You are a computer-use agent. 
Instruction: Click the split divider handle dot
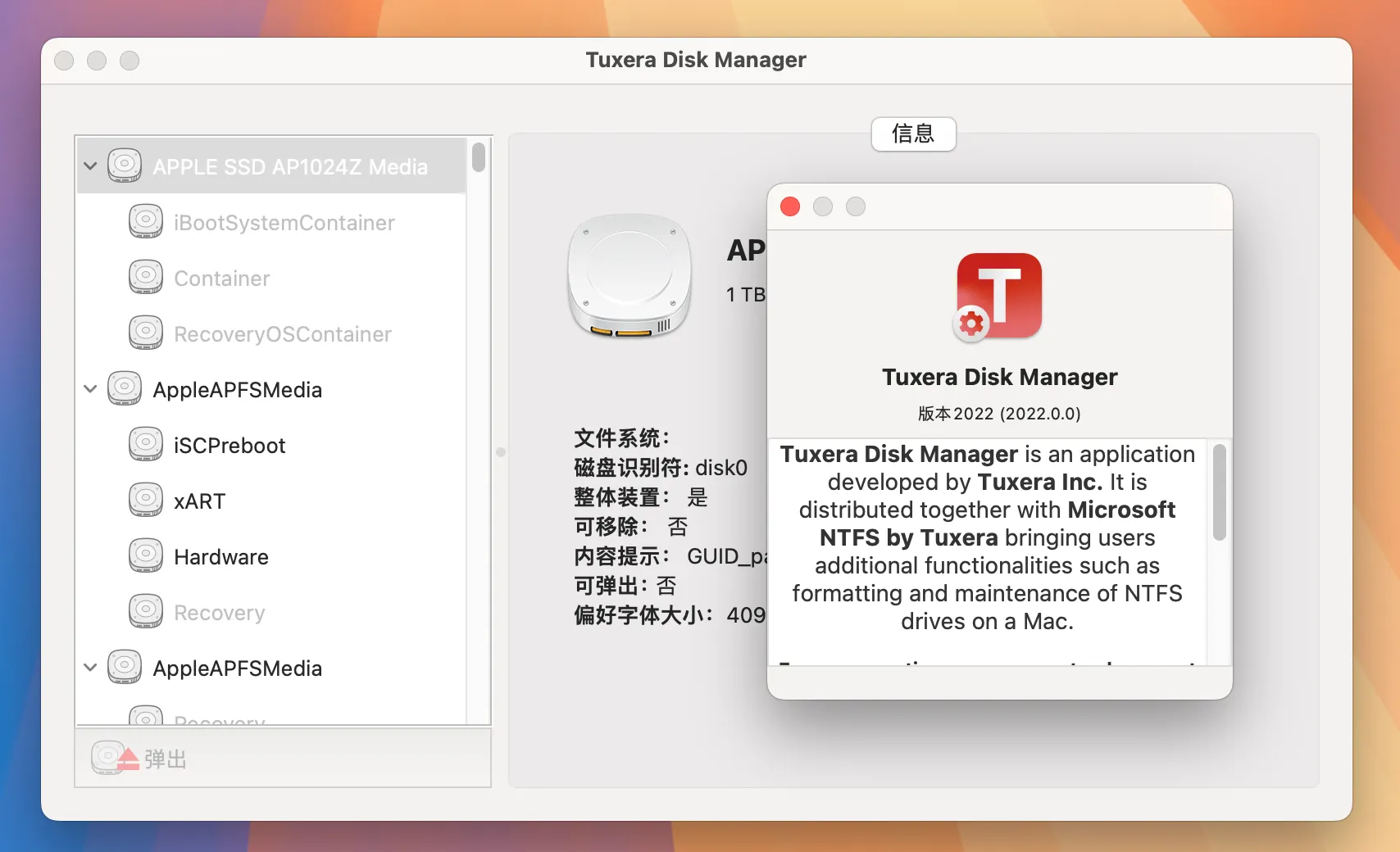(501, 451)
